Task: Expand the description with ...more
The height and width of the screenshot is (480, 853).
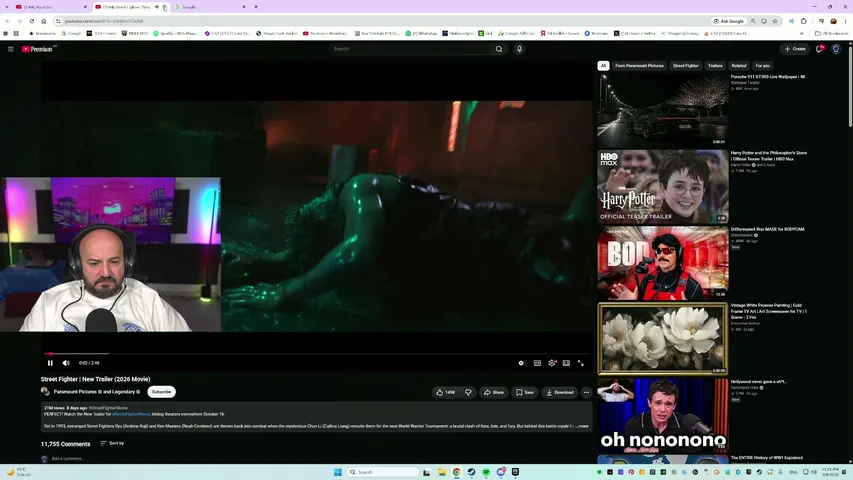Action: pyautogui.click(x=583, y=426)
